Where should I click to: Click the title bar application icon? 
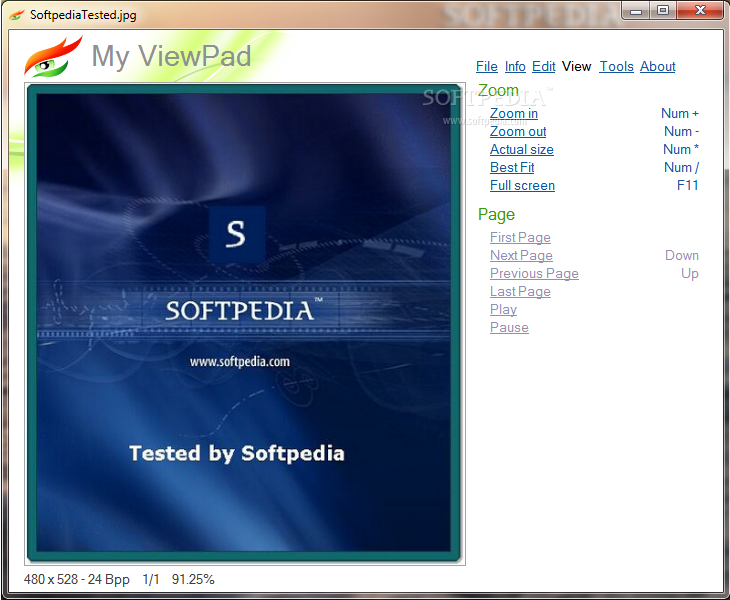point(17,15)
